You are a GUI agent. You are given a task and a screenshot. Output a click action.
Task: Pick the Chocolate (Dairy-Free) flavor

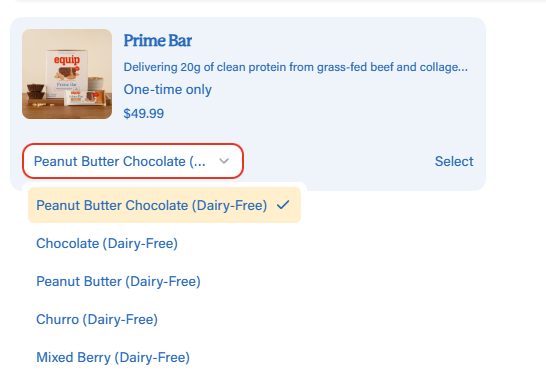pos(107,243)
